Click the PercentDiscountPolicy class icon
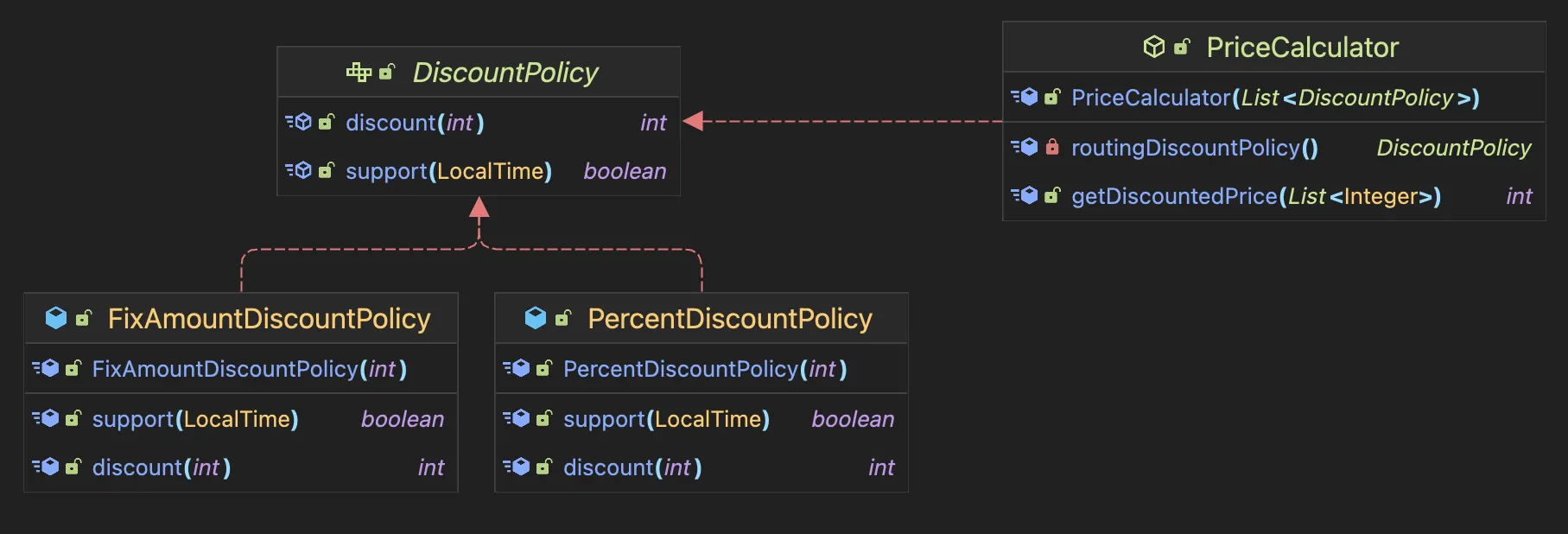The image size is (1568, 534). click(536, 318)
